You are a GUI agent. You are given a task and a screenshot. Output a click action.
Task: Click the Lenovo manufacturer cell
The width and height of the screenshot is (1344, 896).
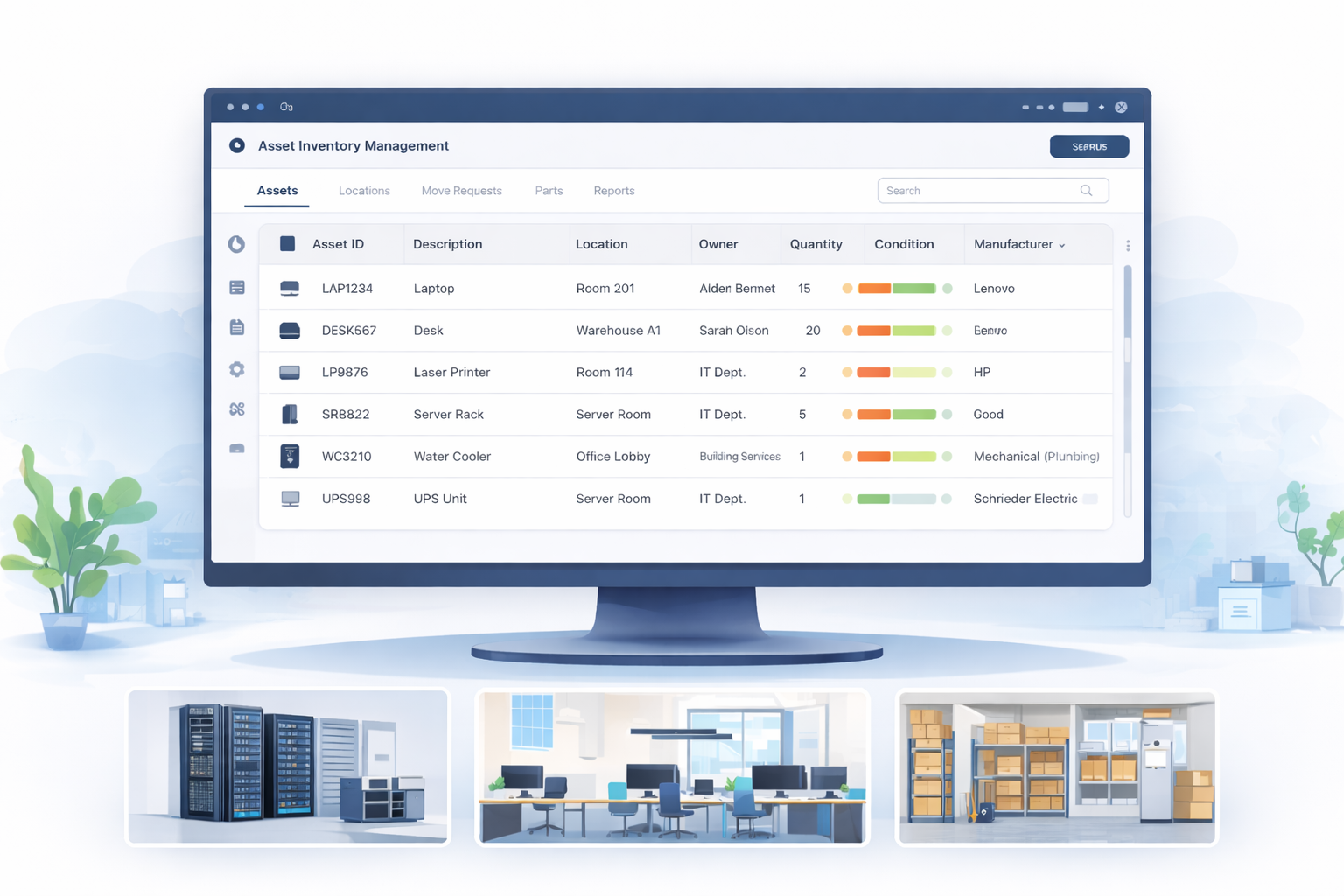click(994, 288)
